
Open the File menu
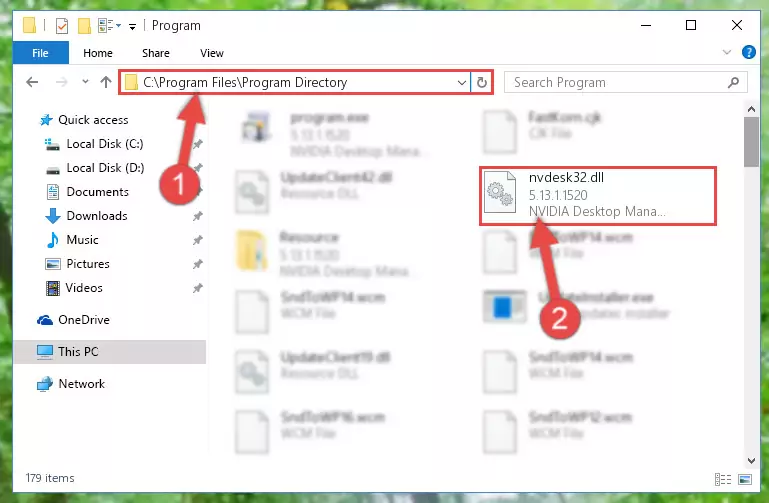pos(40,53)
